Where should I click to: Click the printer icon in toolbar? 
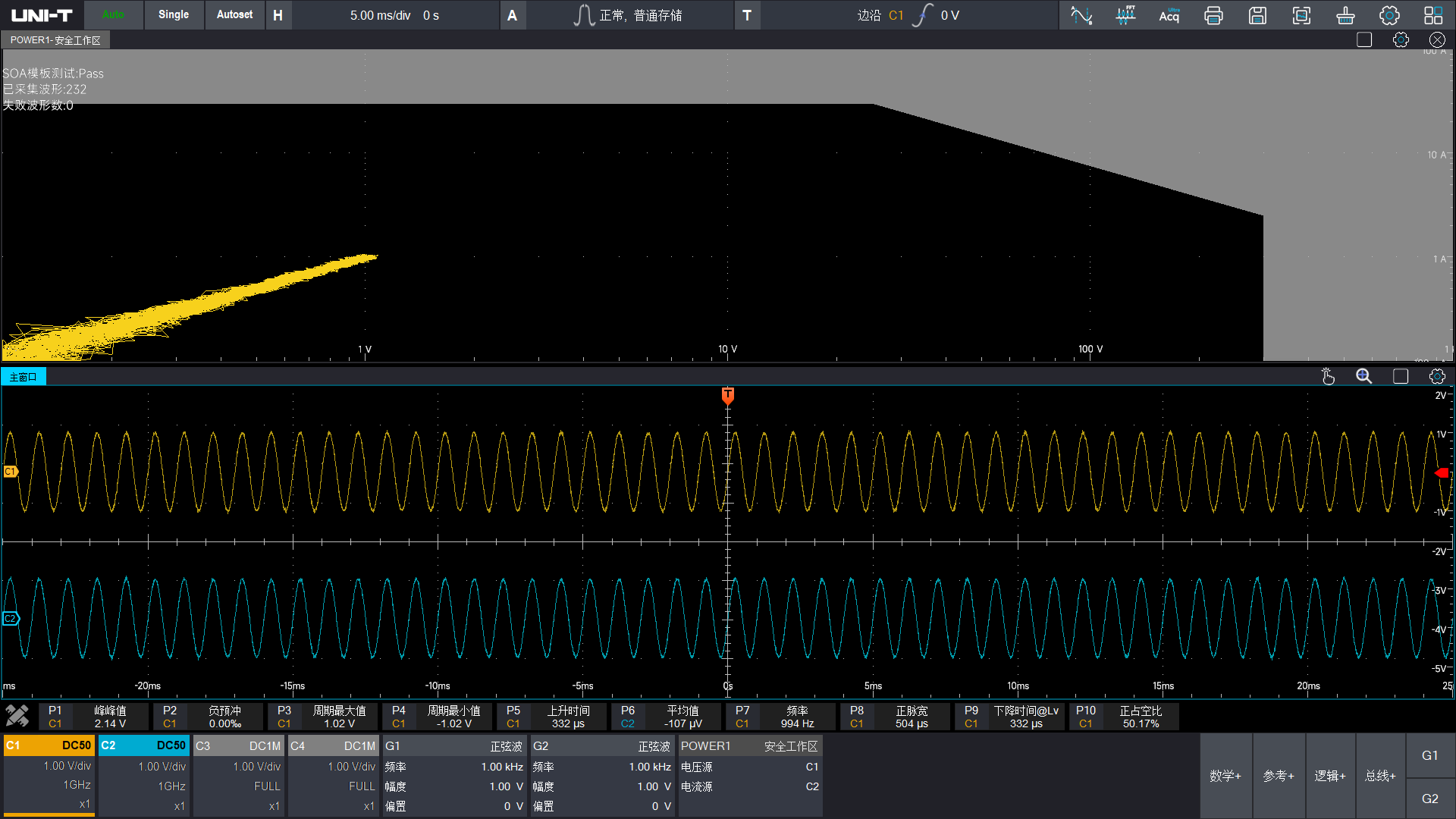tap(1213, 15)
